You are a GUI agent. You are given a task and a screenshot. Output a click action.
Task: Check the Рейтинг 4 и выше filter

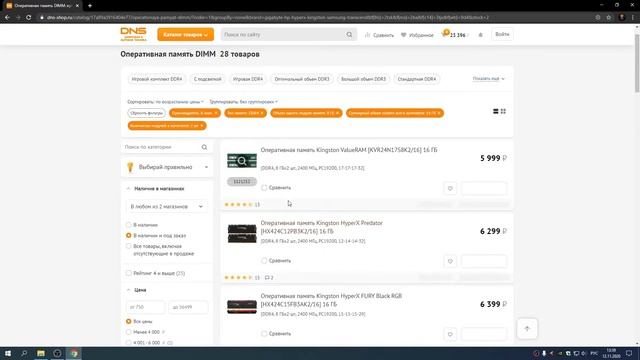tap(129, 273)
